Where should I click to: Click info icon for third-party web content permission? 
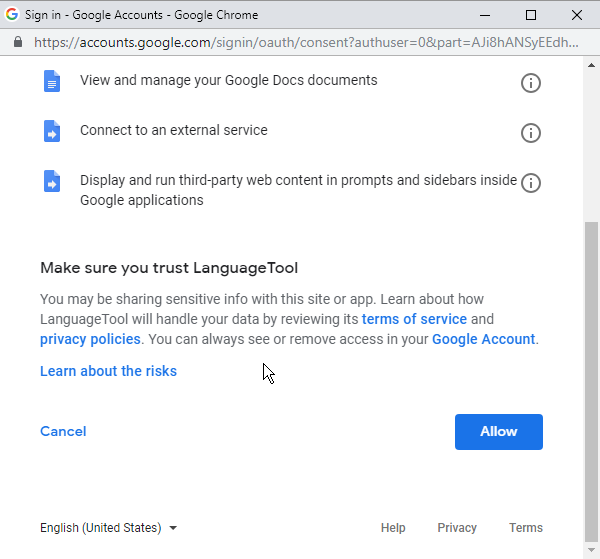(531, 183)
